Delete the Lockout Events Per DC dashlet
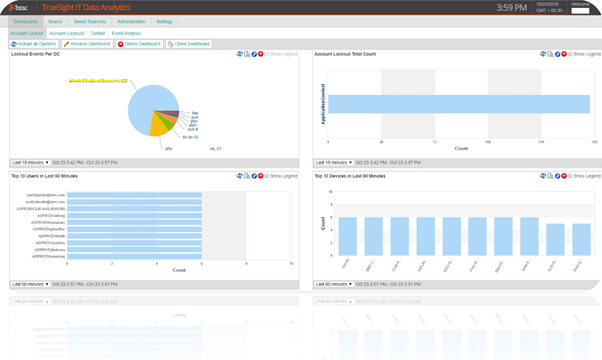This screenshot has height=360, width=602. 261,54
